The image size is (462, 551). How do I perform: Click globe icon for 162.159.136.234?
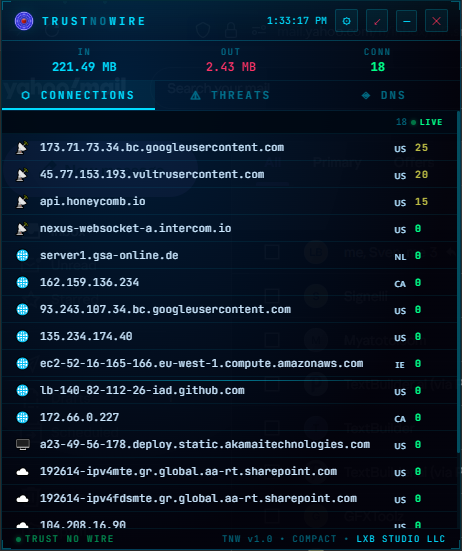[x=22, y=283]
